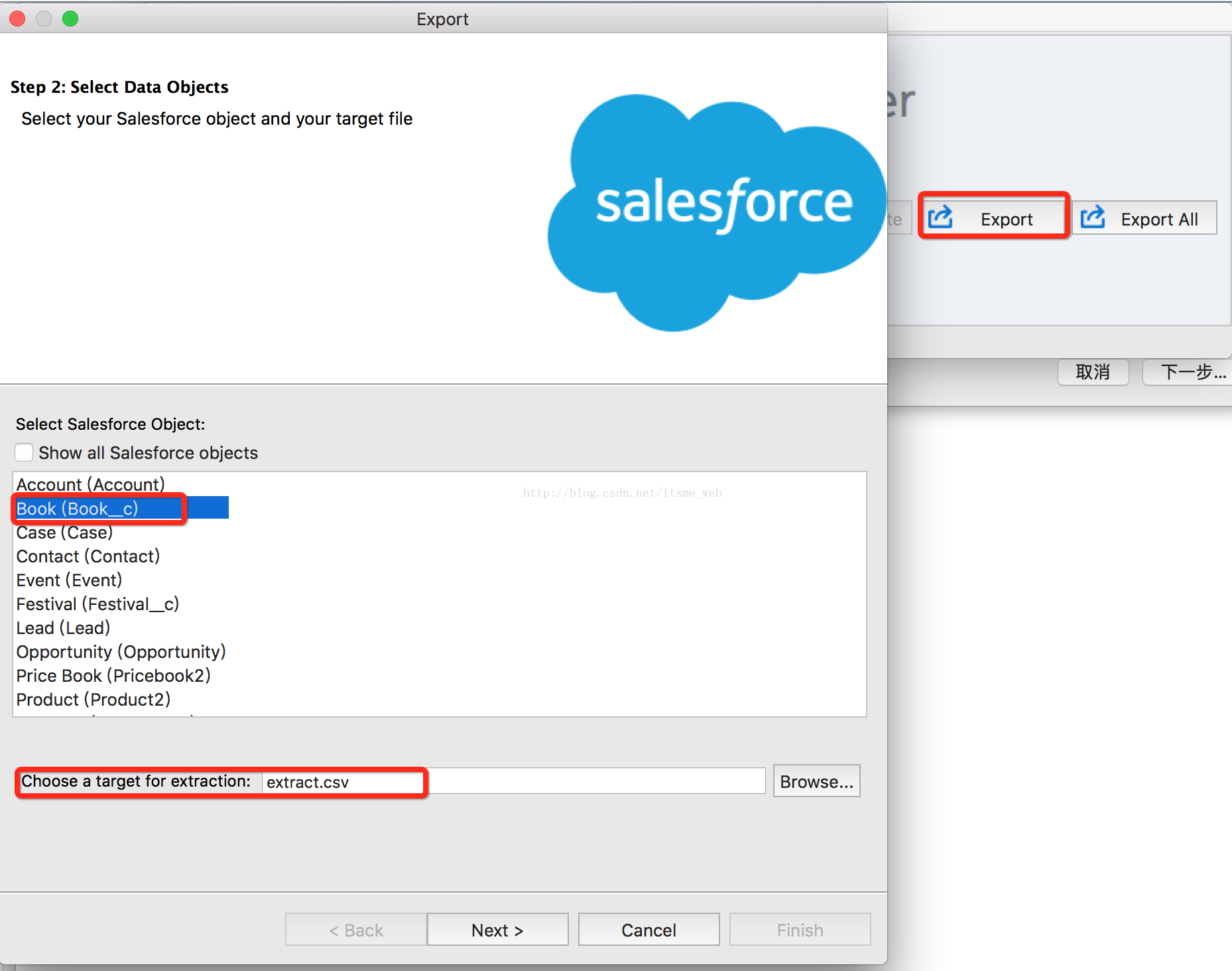The height and width of the screenshot is (971, 1232).
Task: Click the Next > button
Action: point(497,930)
